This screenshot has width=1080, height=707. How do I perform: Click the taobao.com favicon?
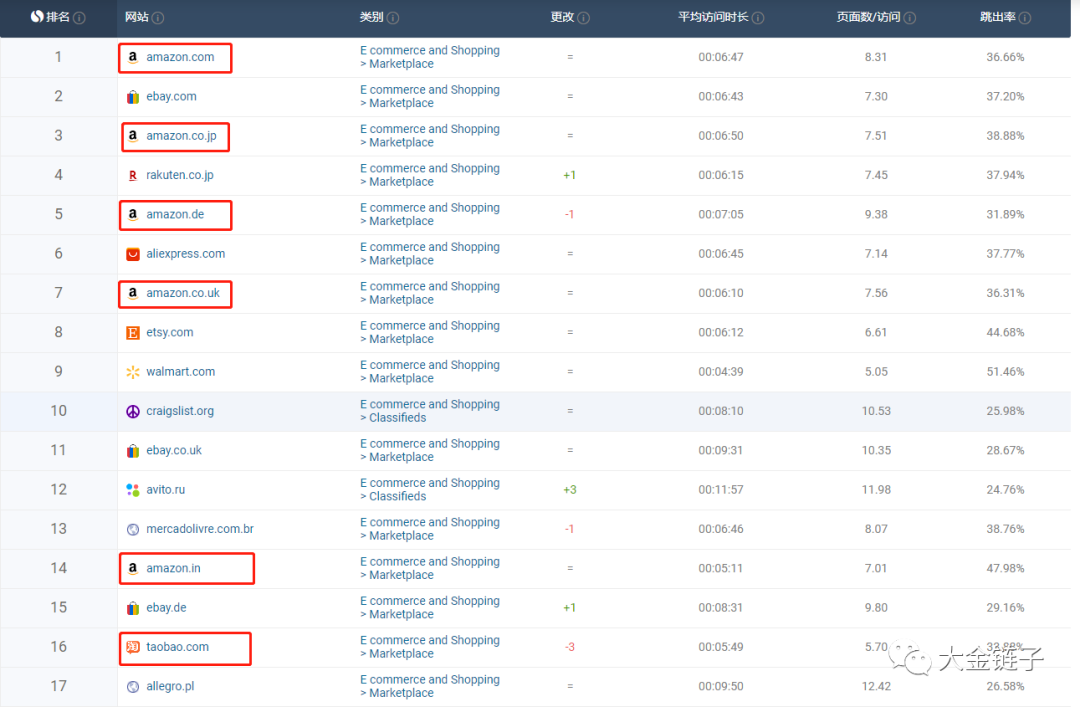click(x=133, y=647)
